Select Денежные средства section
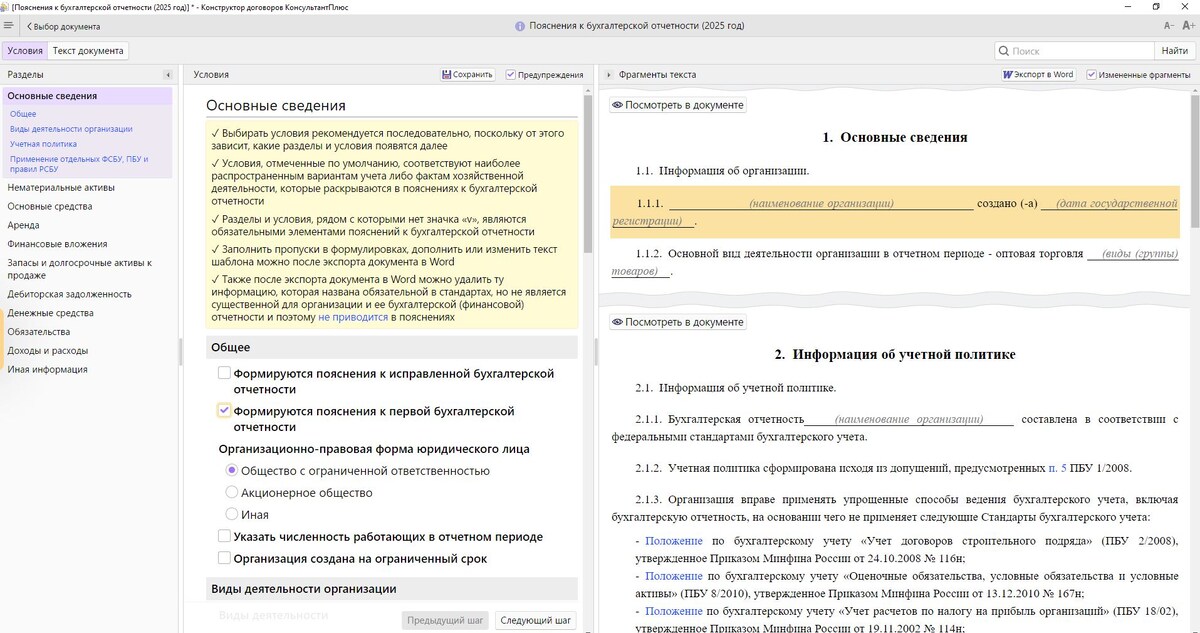This screenshot has width=1200, height=633. tap(50, 313)
